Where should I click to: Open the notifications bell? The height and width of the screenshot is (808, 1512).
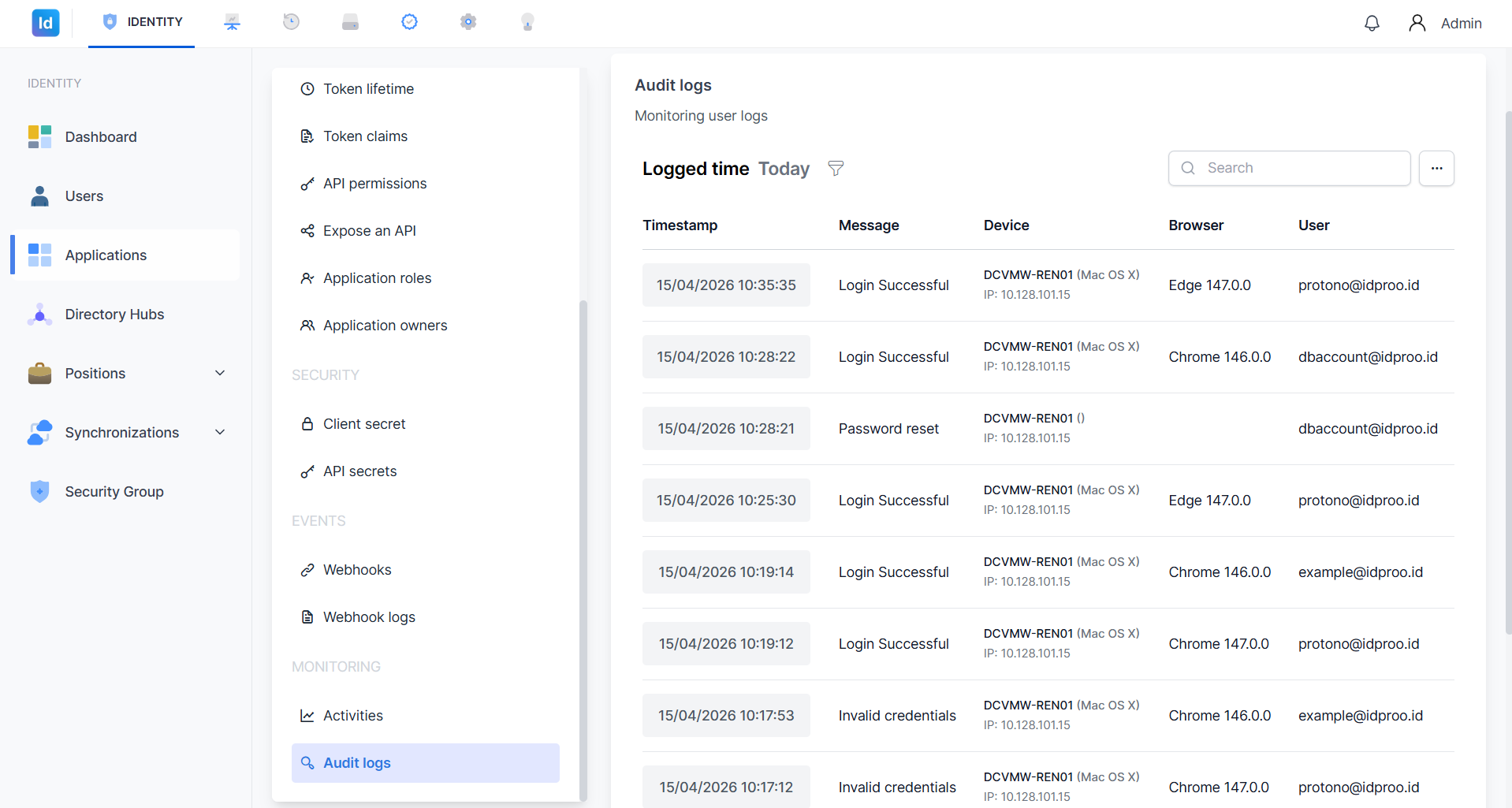(x=1372, y=23)
